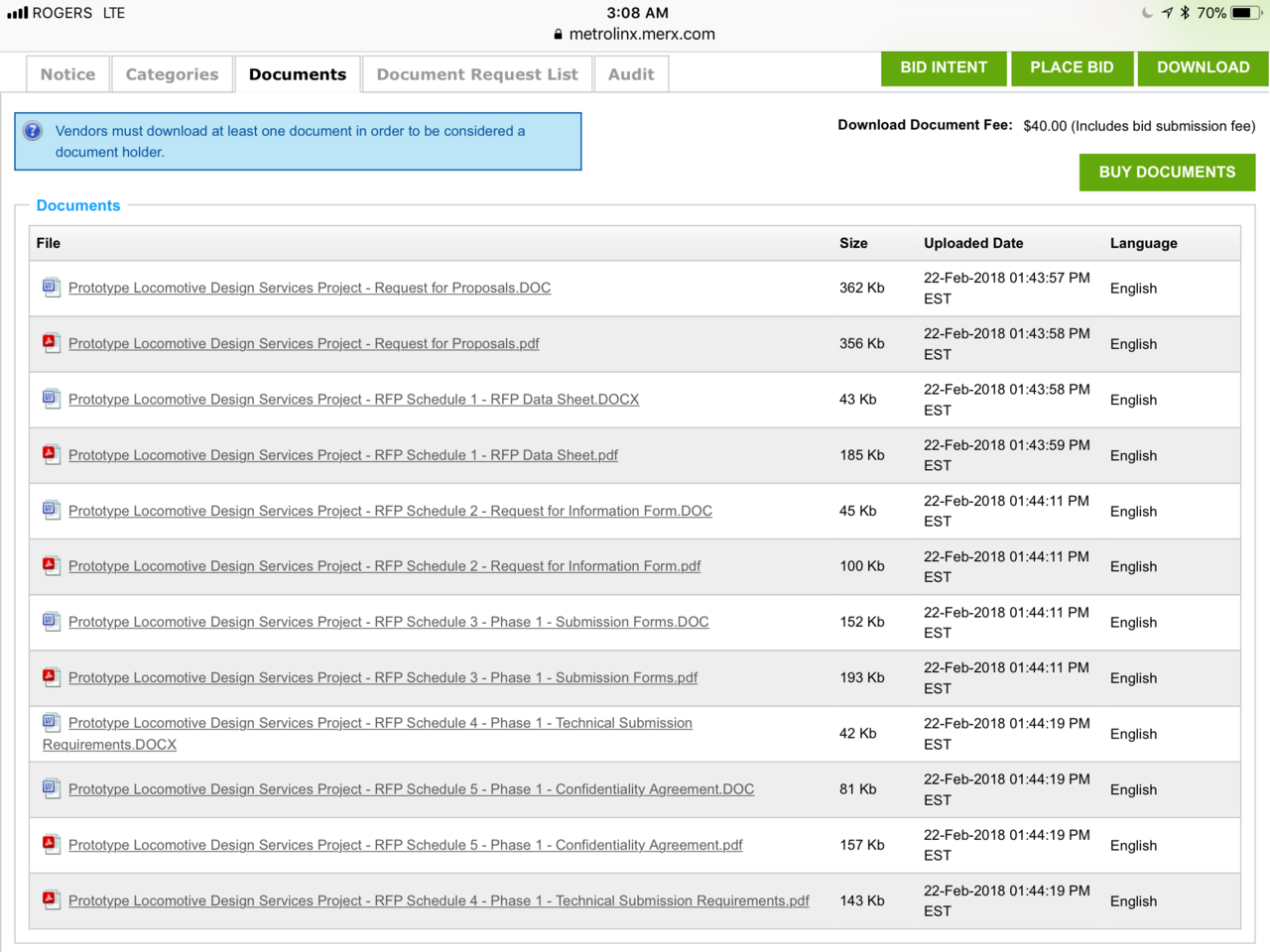Click Word icon beside Request for Proposals.DOC
The width and height of the screenshot is (1270, 952).
(51, 288)
